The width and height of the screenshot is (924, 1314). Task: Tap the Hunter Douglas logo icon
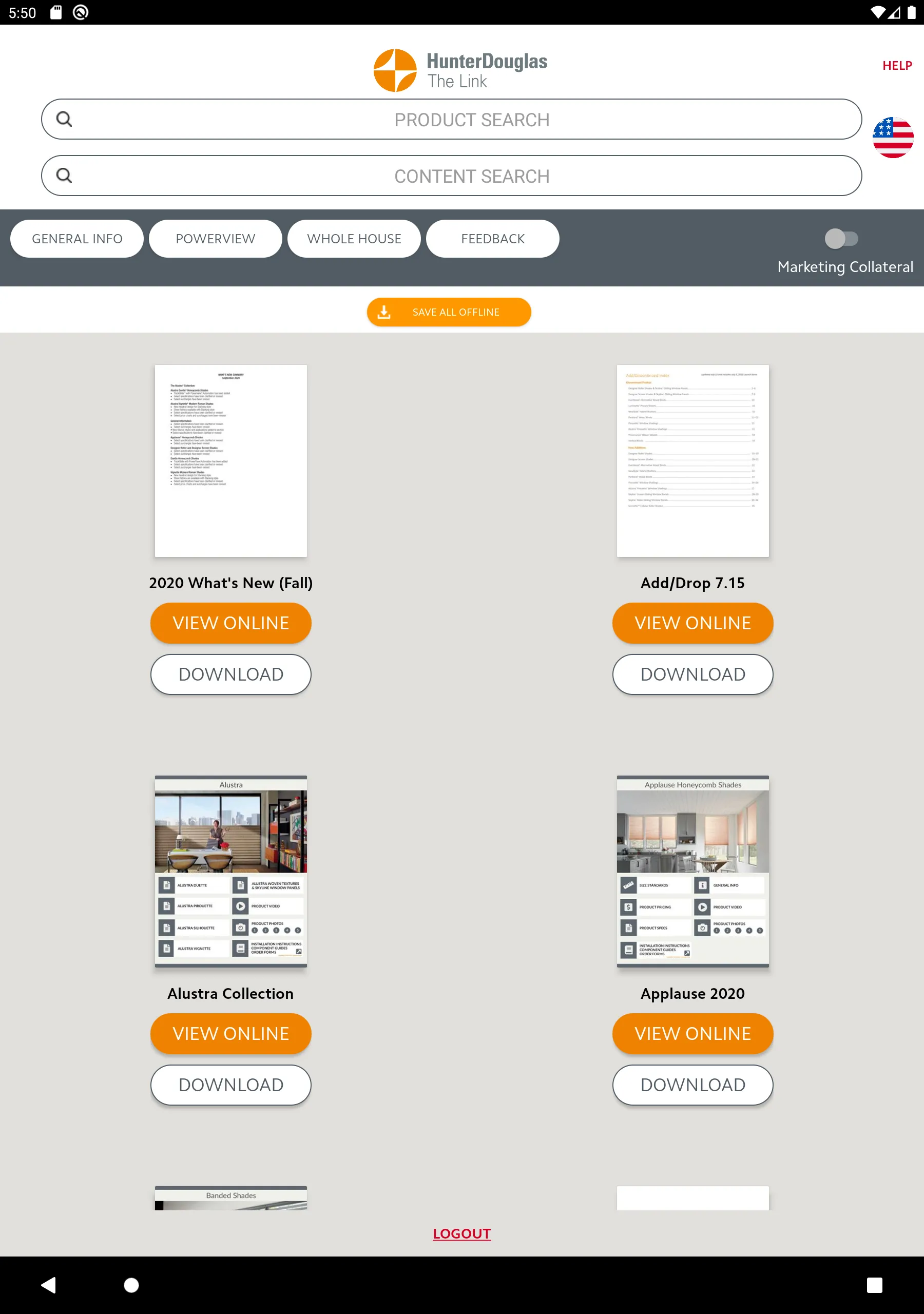coord(395,70)
